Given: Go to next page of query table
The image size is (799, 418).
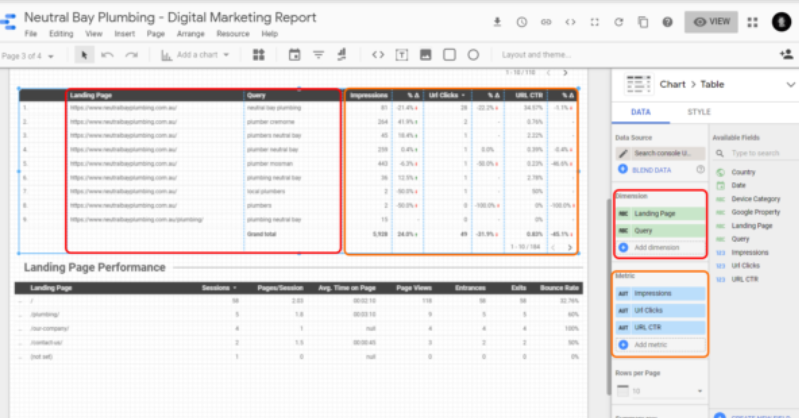Looking at the screenshot, I should [570, 247].
